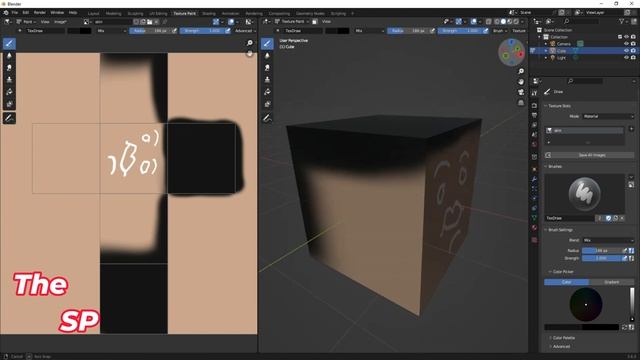This screenshot has width=640, height=360.
Task: Open the Mode Material dropdown in Texture Slots
Action: pyautogui.click(x=608, y=116)
